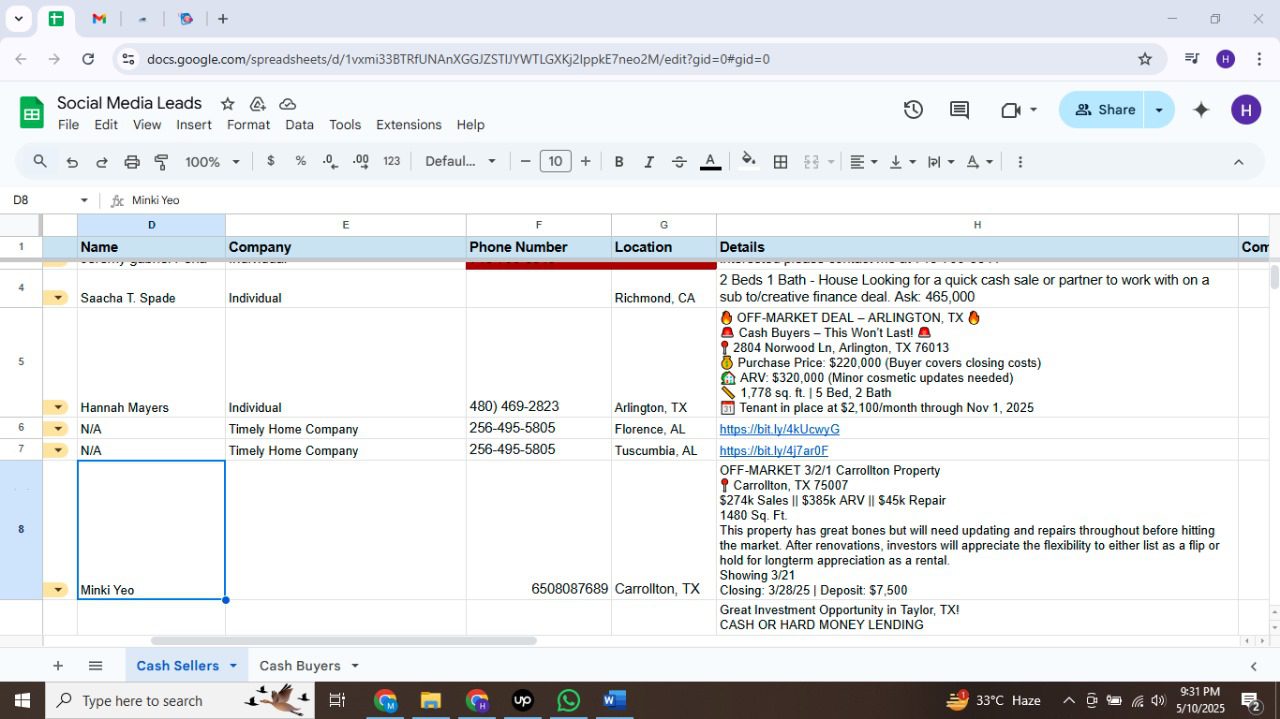Screen dimensions: 1280x719
Task: Click the Undo arrow in toolbar
Action: tap(72, 162)
